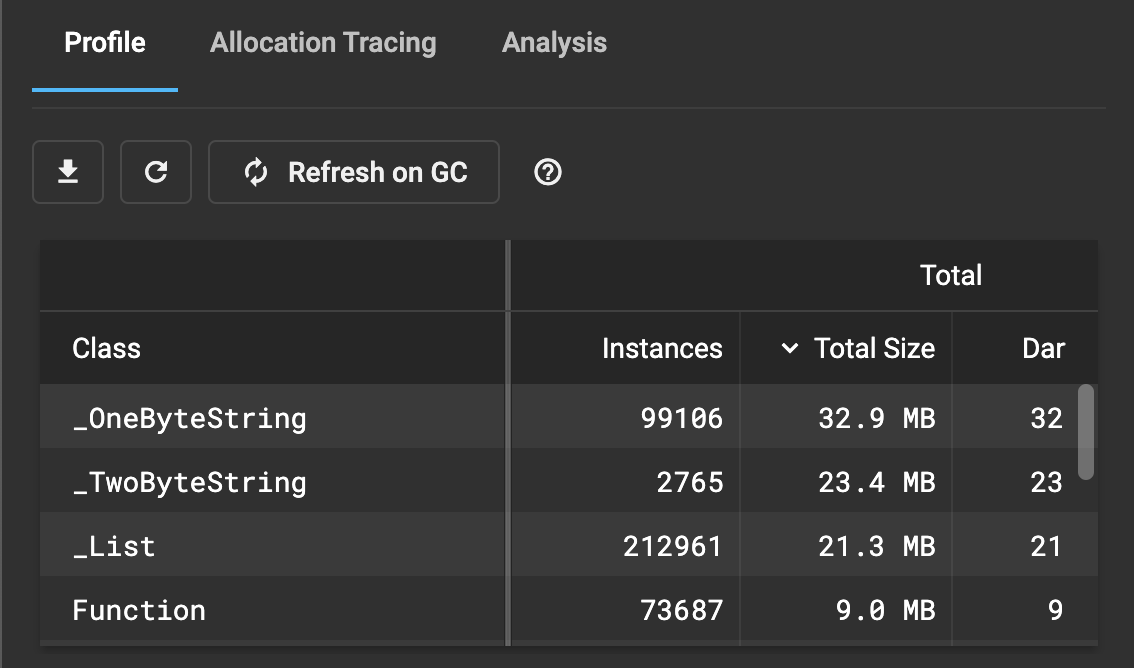Screen dimensions: 1134x668
Task: Select the _OneByteString class row
Action: click(x=190, y=417)
